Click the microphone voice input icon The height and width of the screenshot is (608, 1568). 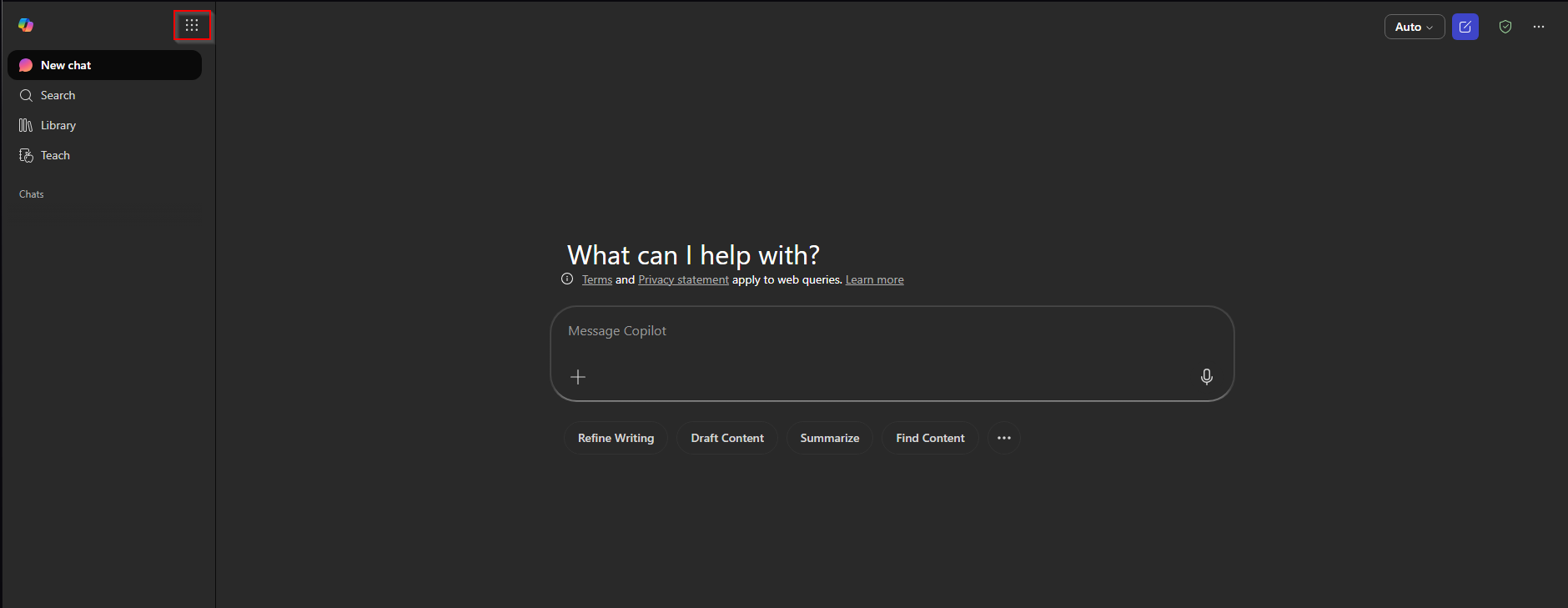click(1207, 377)
